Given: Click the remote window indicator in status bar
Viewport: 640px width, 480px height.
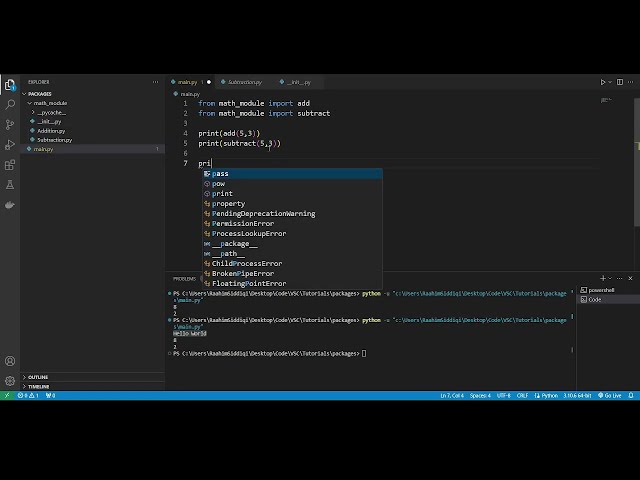Looking at the screenshot, I should click(x=7, y=396).
